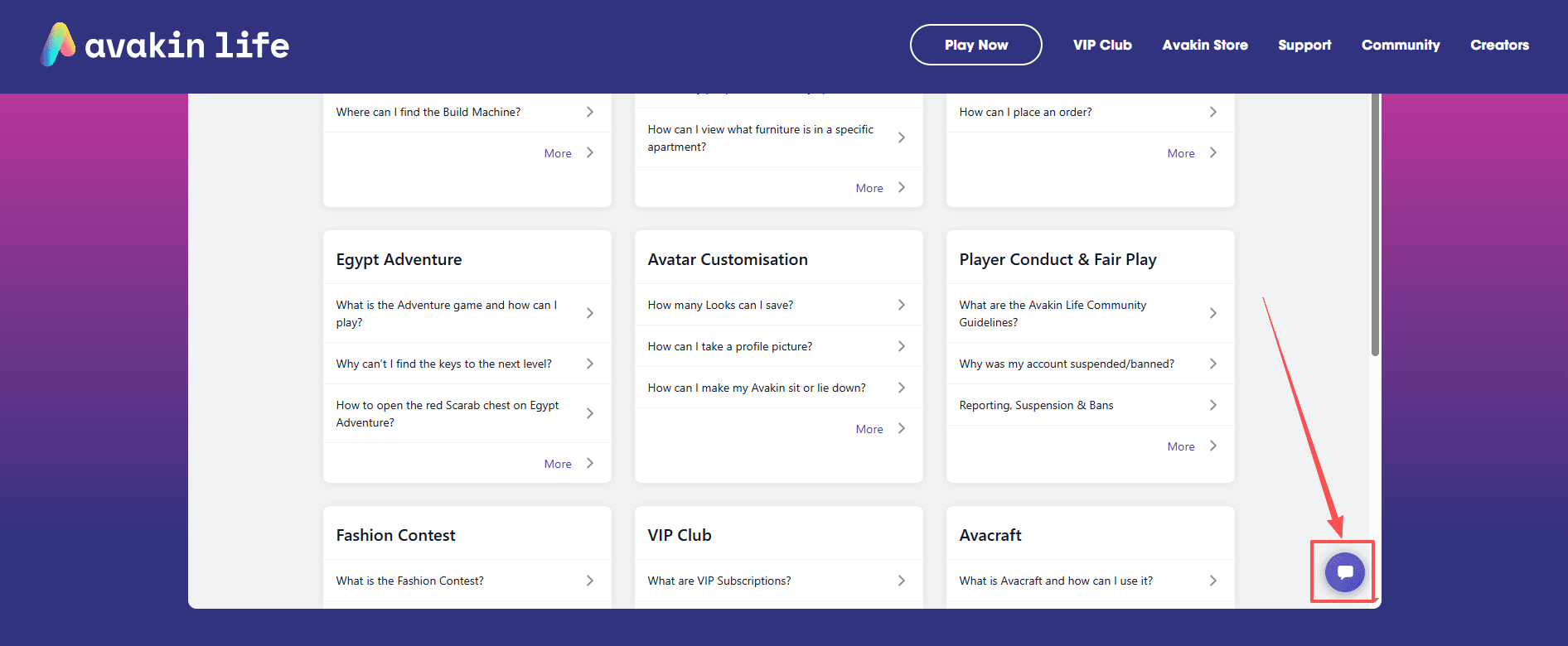This screenshot has width=1568, height=646.
Task: Click chevron next to the Community Guidelines question
Action: coord(1213,313)
